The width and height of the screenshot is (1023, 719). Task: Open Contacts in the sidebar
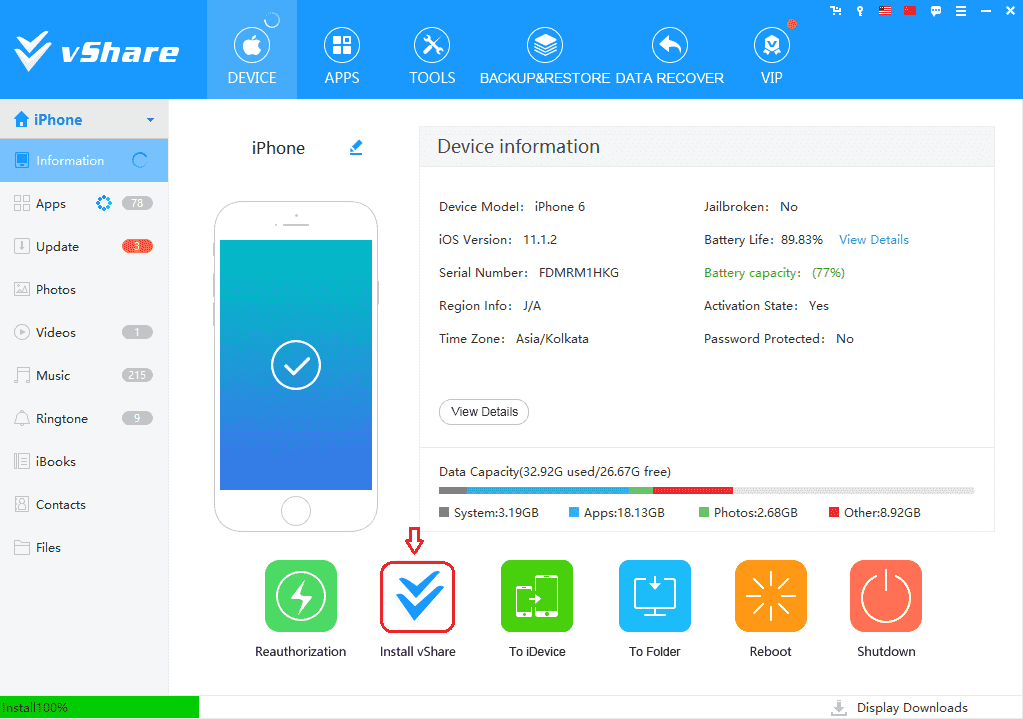(x=84, y=505)
